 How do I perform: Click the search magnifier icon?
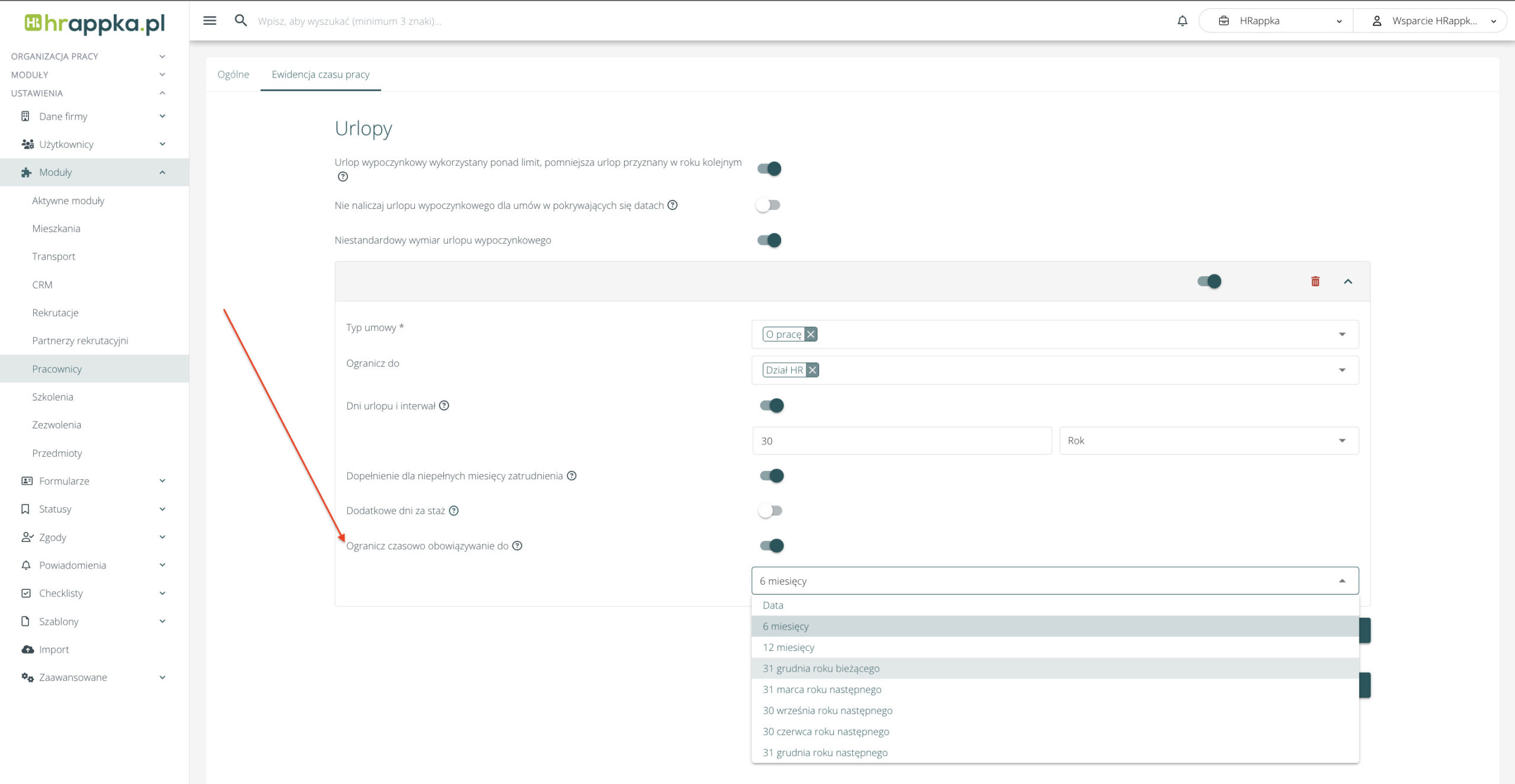(240, 21)
